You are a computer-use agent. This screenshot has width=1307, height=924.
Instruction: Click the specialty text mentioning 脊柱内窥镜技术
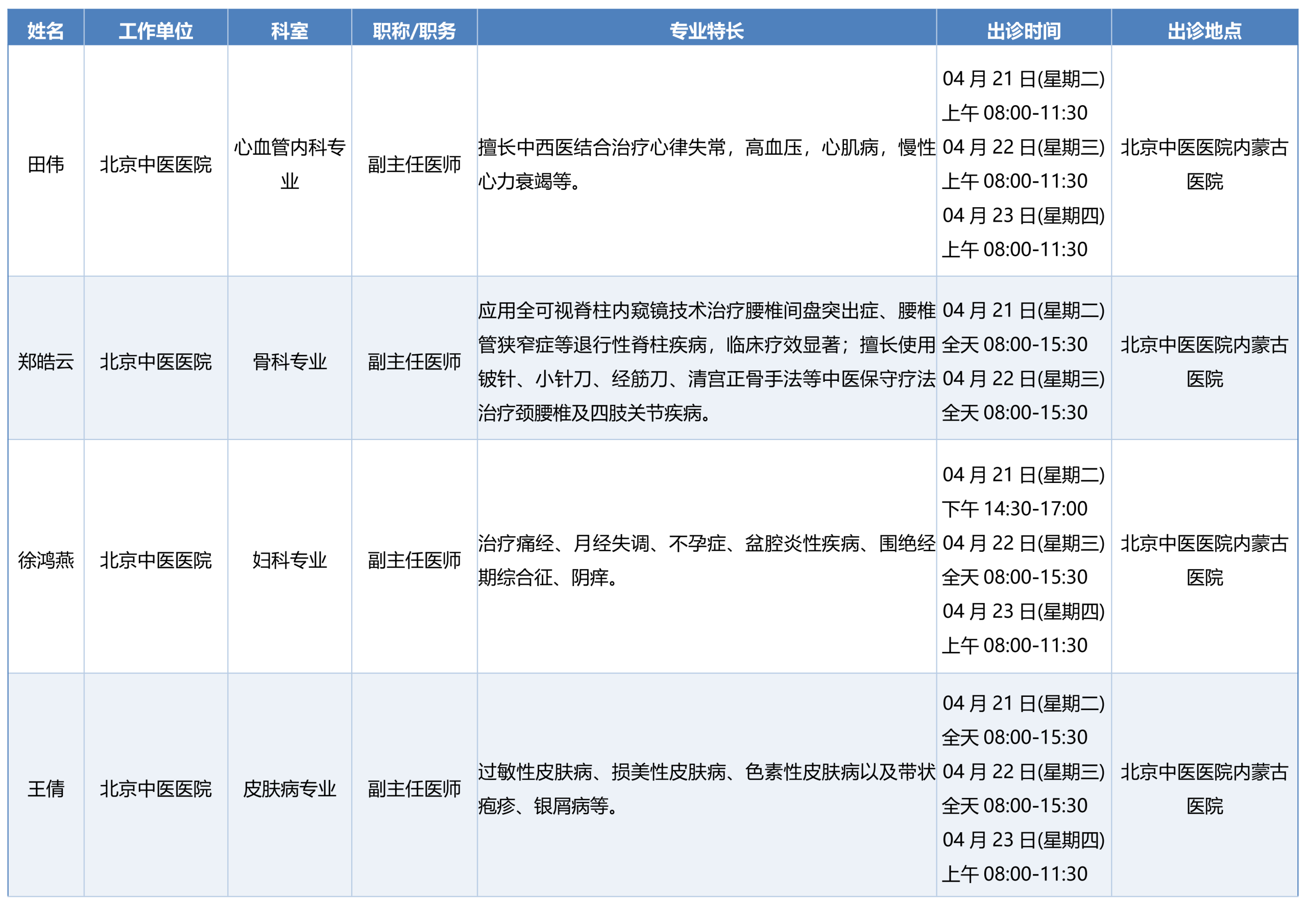[x=706, y=361]
